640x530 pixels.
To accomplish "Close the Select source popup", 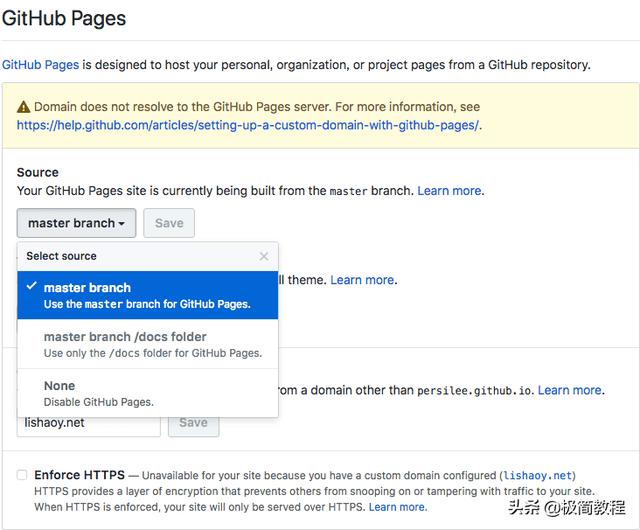I will pos(264,256).
